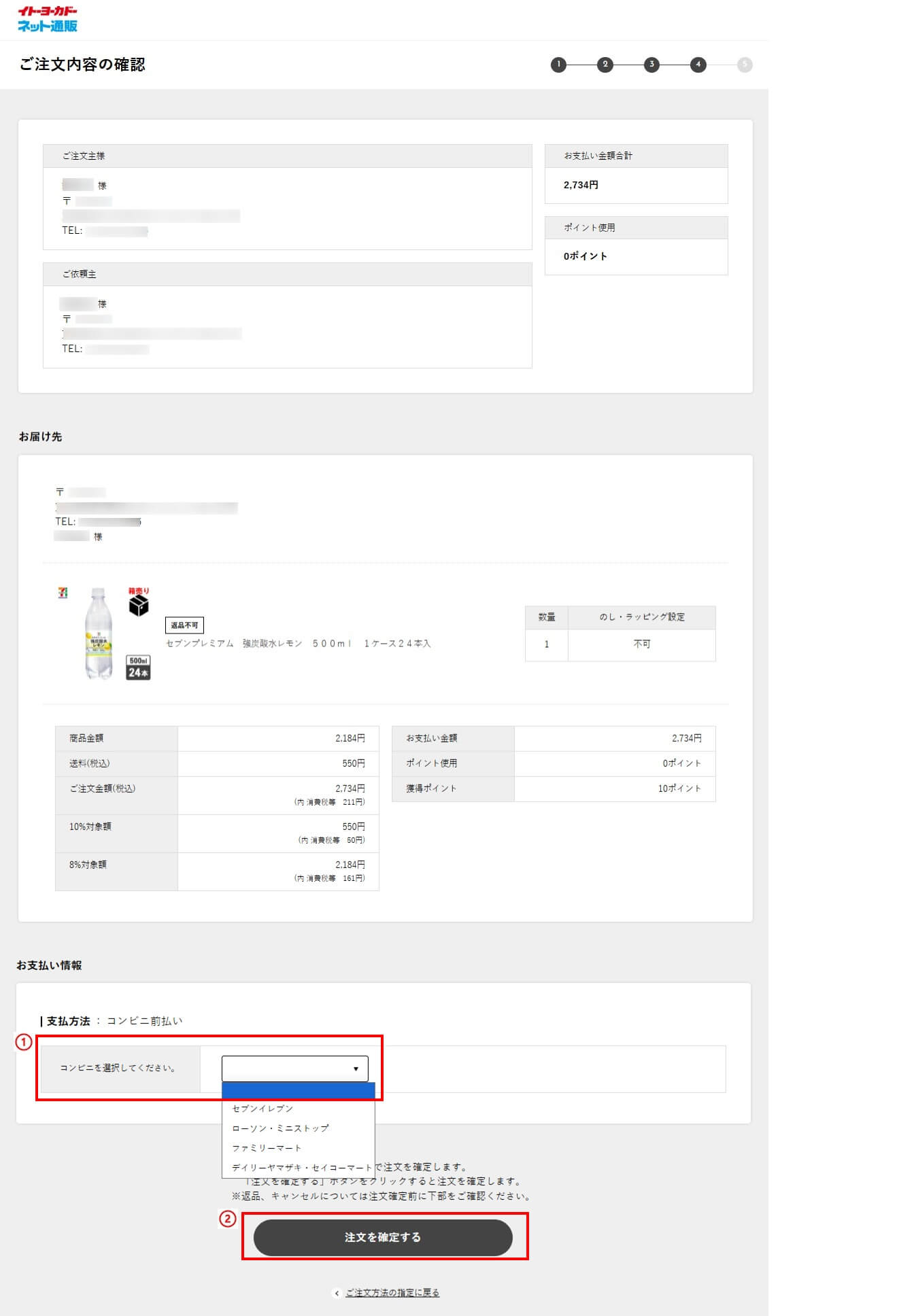Choose ファミリーマート in the store list
Viewport: 916px width, 1316px height.
pyautogui.click(x=267, y=1148)
